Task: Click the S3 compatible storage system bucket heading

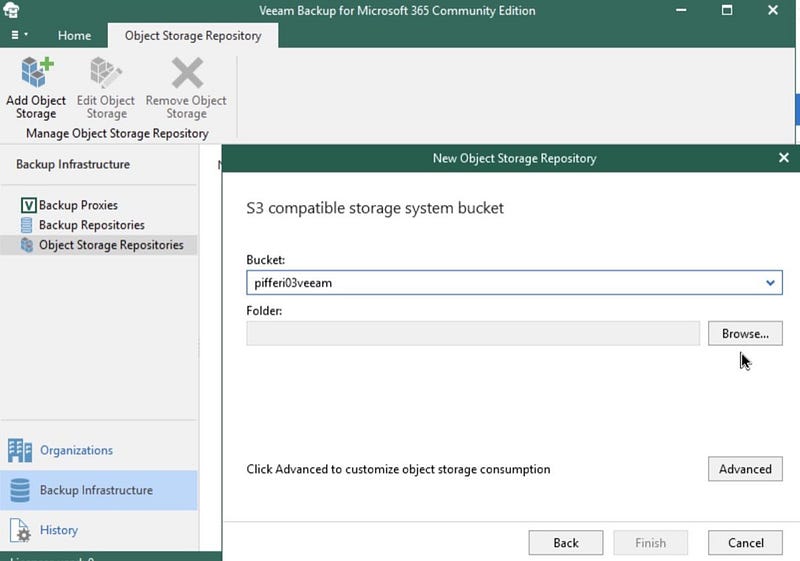Action: click(x=375, y=208)
